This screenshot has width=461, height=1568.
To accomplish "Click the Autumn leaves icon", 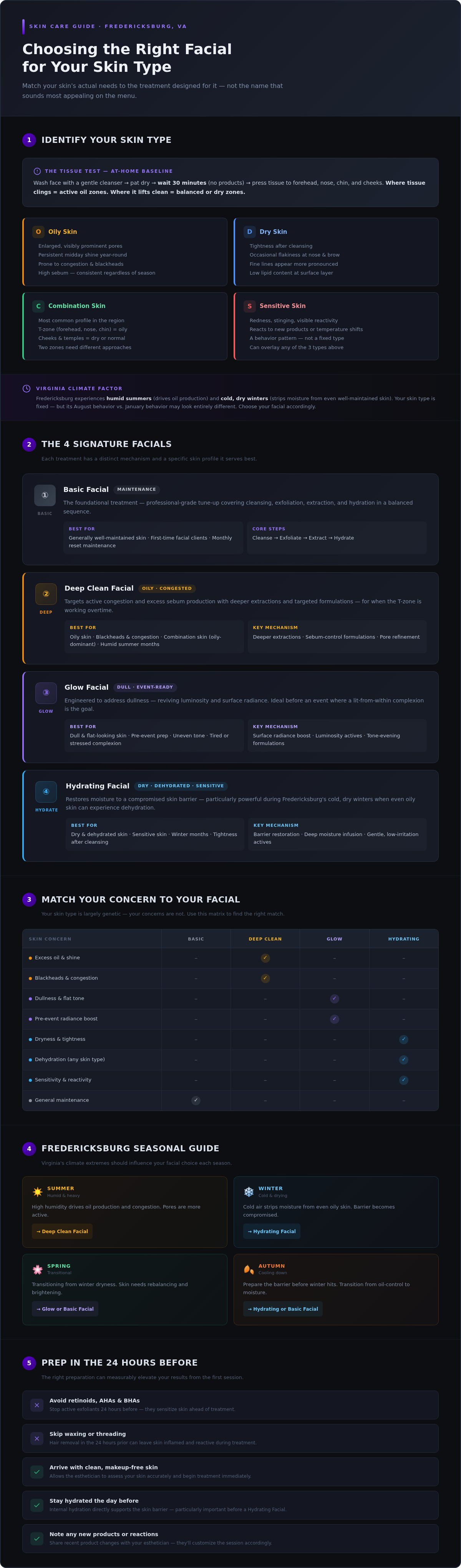I will [249, 1269].
